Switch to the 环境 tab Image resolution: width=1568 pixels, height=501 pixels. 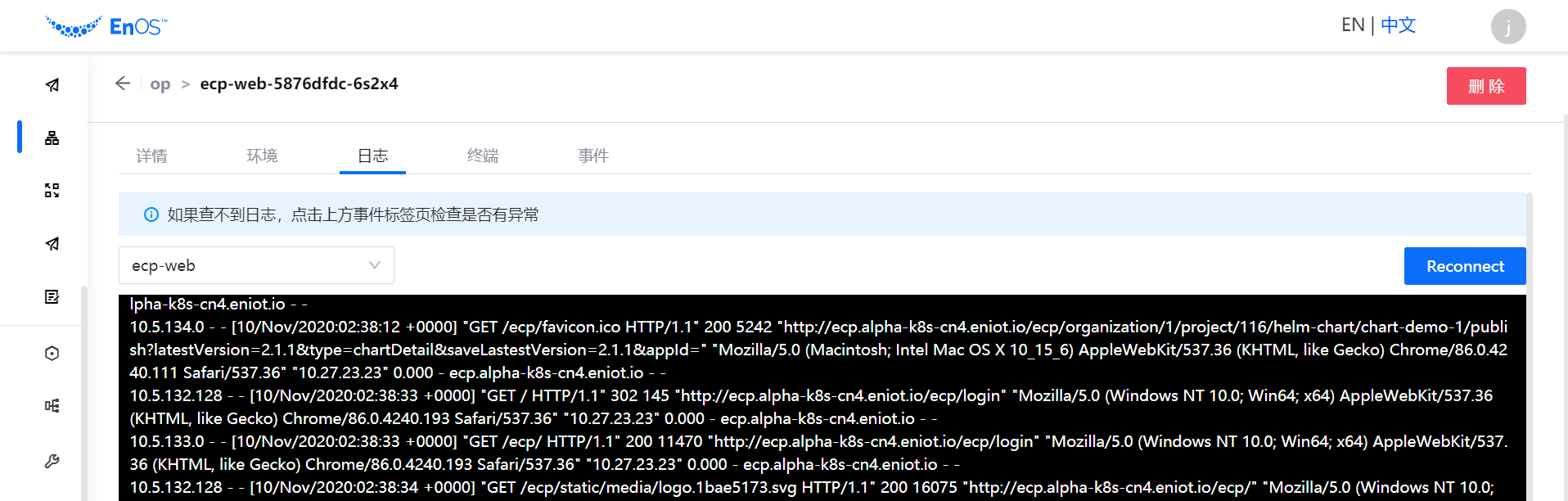pos(262,156)
